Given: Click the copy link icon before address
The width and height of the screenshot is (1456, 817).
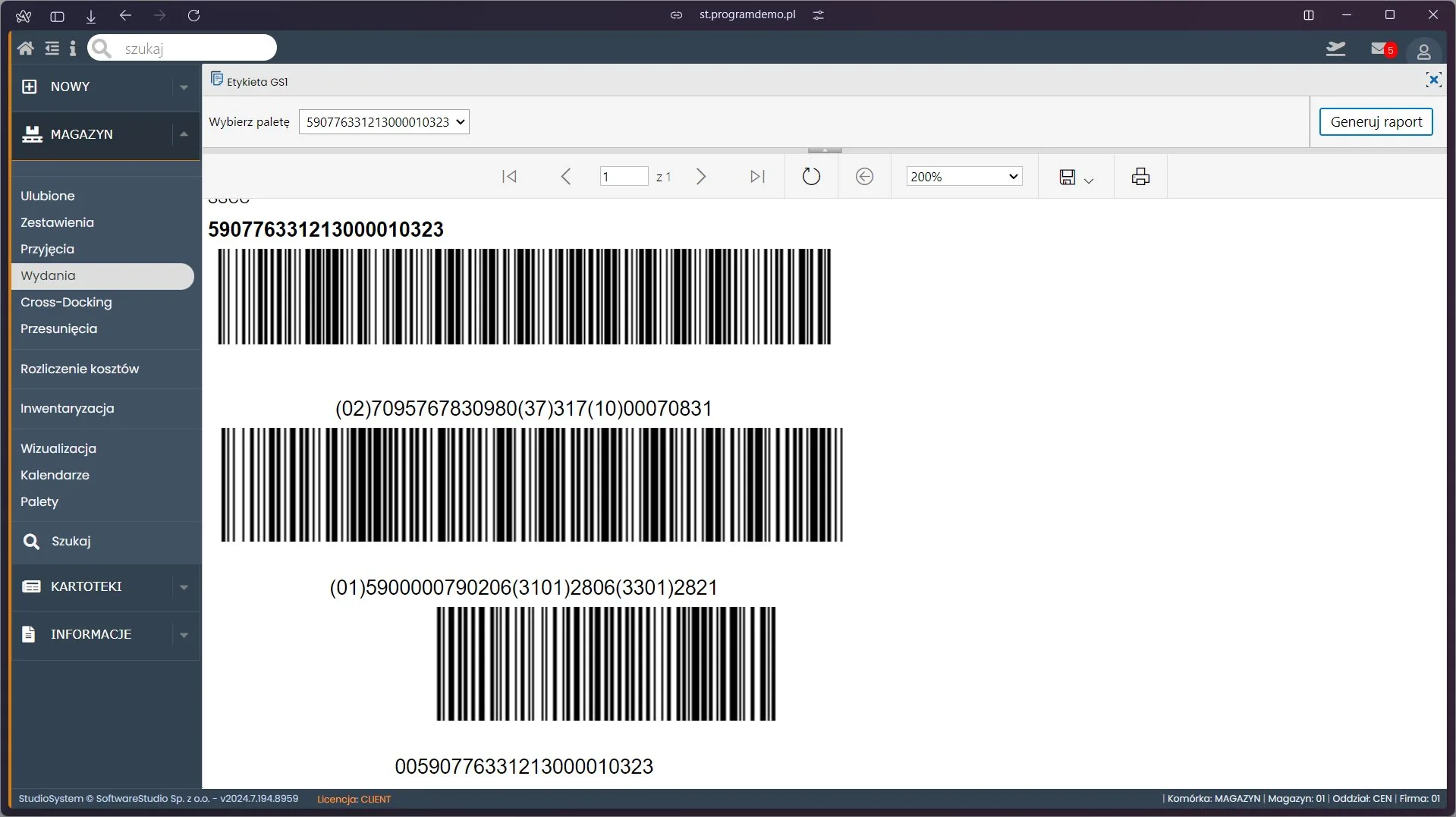Looking at the screenshot, I should 676,15.
